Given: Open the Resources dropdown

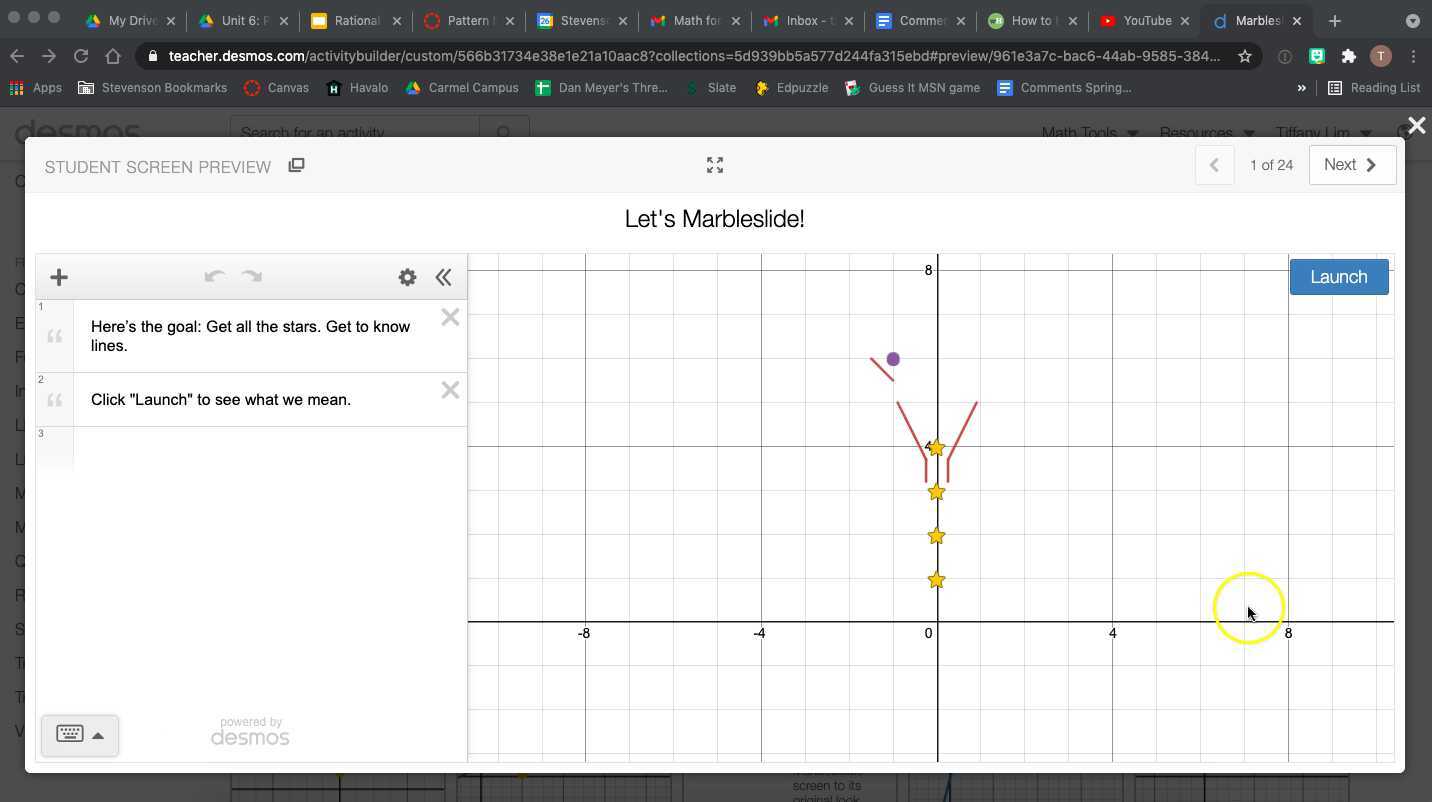Looking at the screenshot, I should coord(1198,132).
